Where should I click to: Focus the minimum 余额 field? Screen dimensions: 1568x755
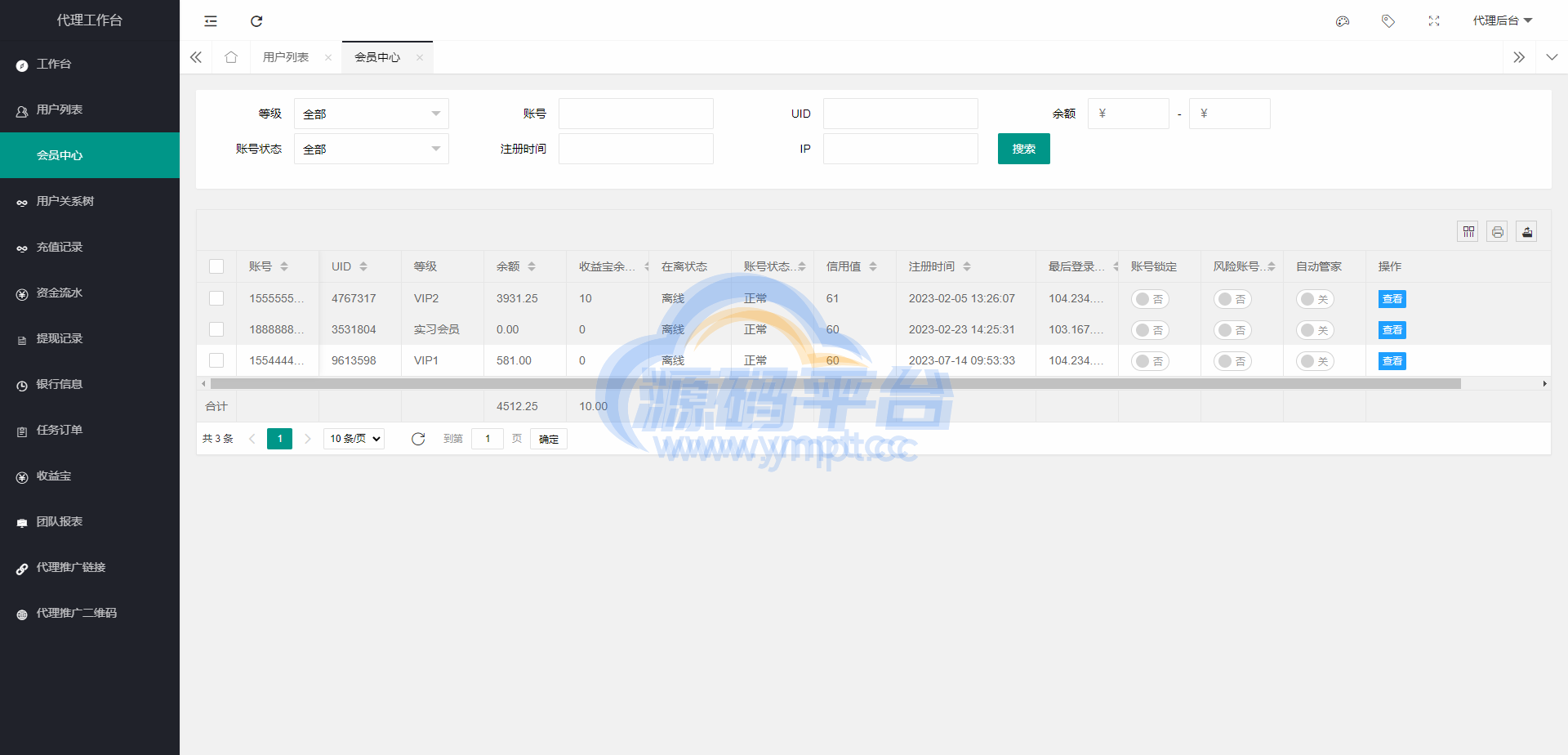click(x=1129, y=114)
